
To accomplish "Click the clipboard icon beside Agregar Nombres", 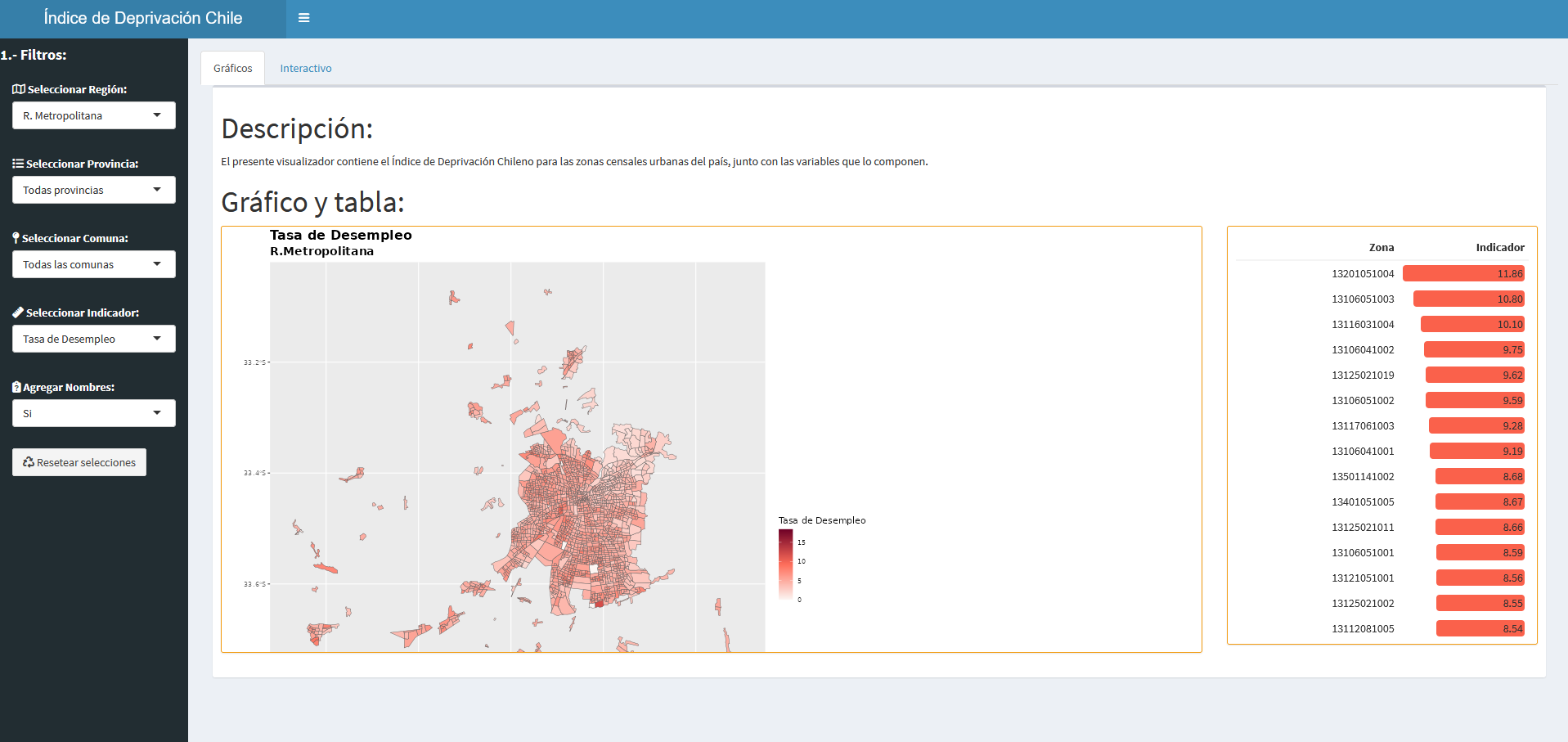I will click(16, 387).
